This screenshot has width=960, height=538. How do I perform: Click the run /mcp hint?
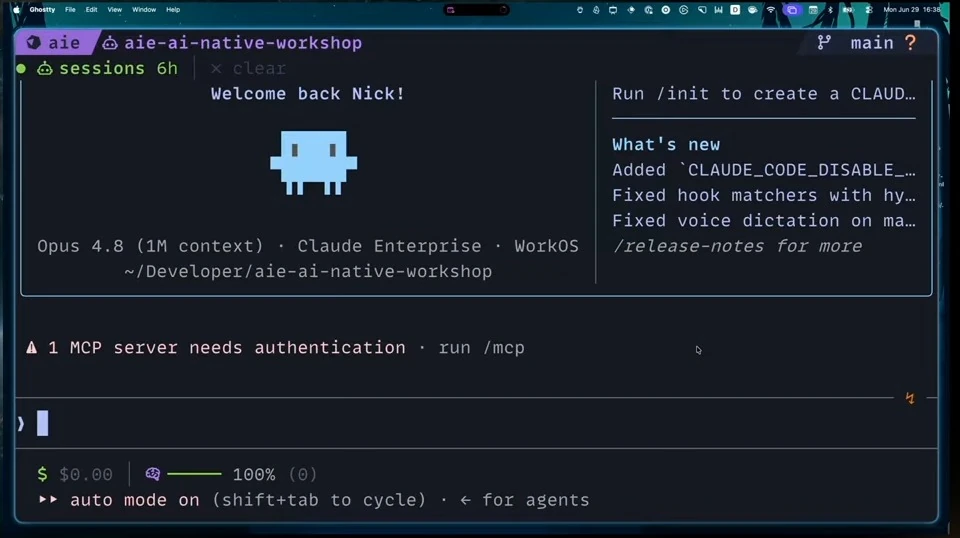point(481,348)
